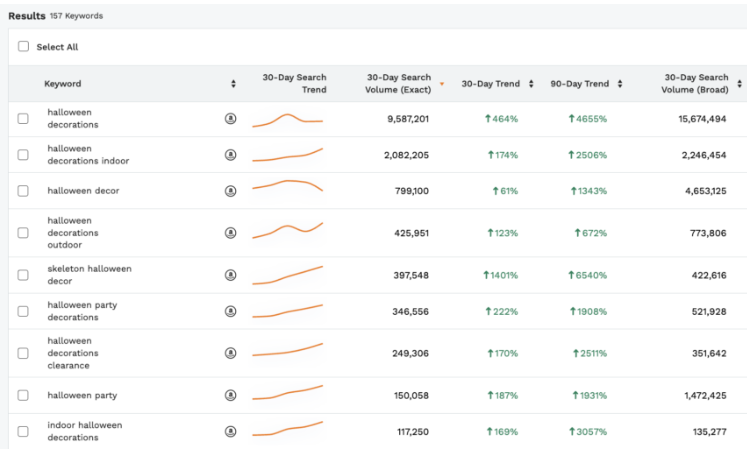Click trend sparkline for halloween decor
Image resolution: width=747 pixels, height=456 pixels.
coord(287,187)
